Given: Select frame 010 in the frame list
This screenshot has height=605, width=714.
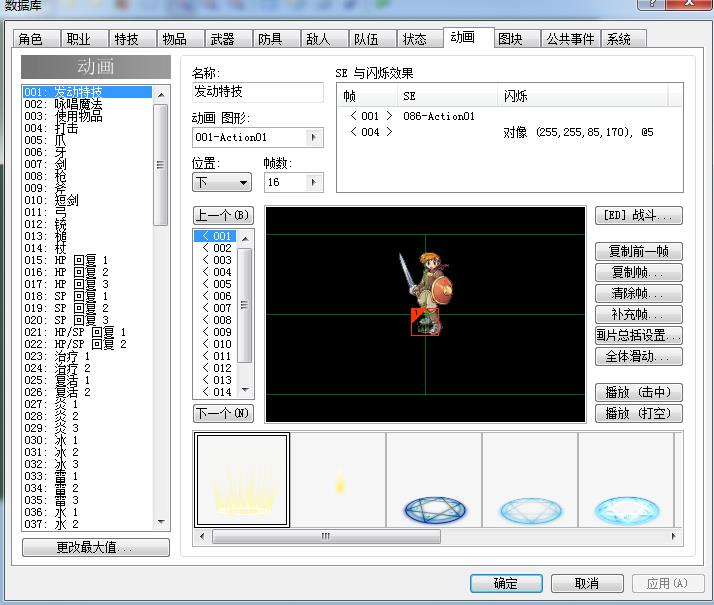Looking at the screenshot, I should click(x=217, y=344).
